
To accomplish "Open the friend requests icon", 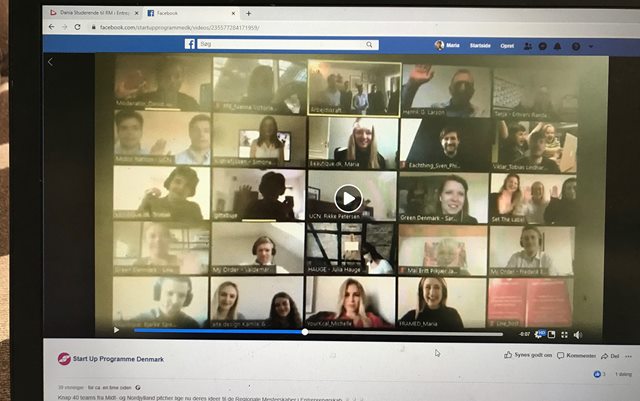I will tap(528, 46).
